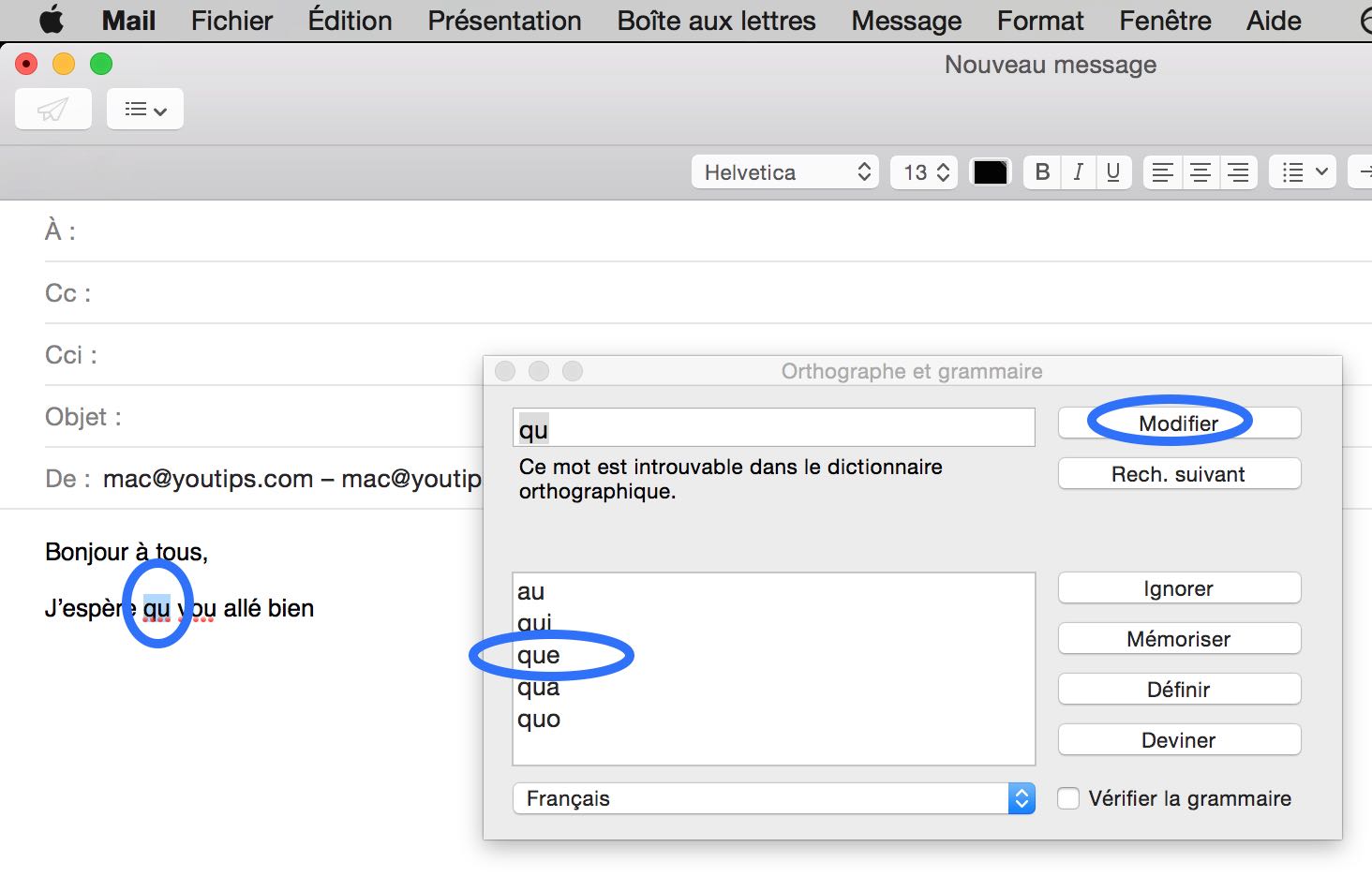
Task: Open the font size 13 selector
Action: (x=924, y=172)
